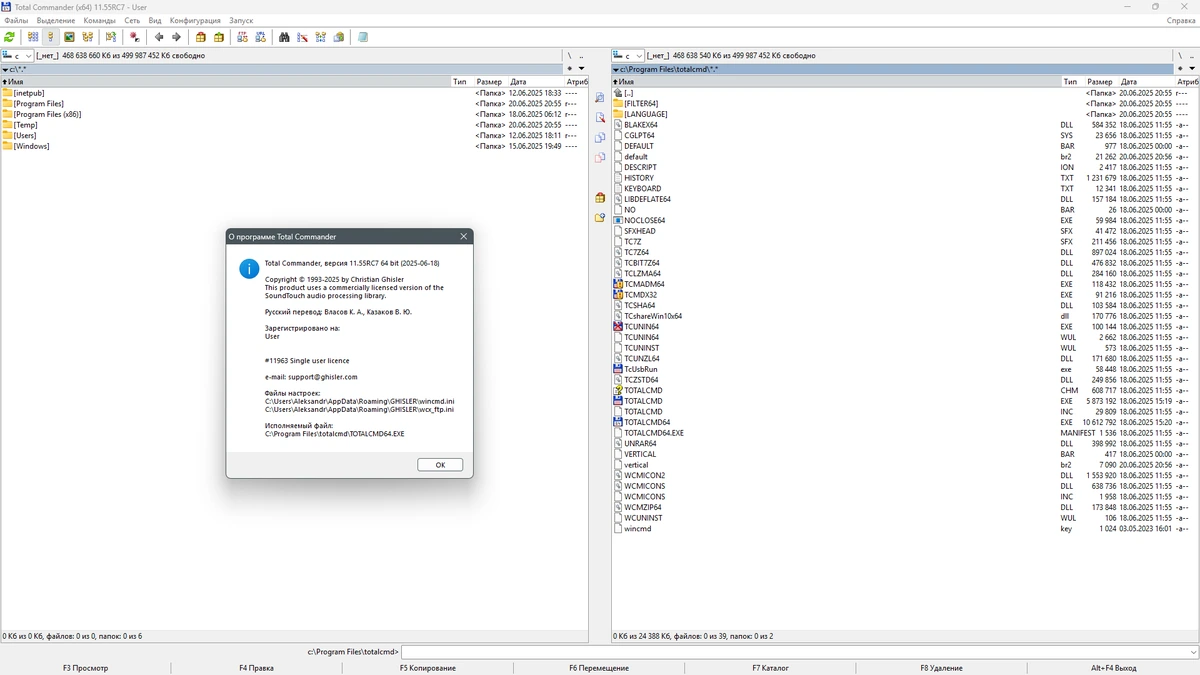
Task: Close the О программе Total Commander dialog
Action: point(463,237)
